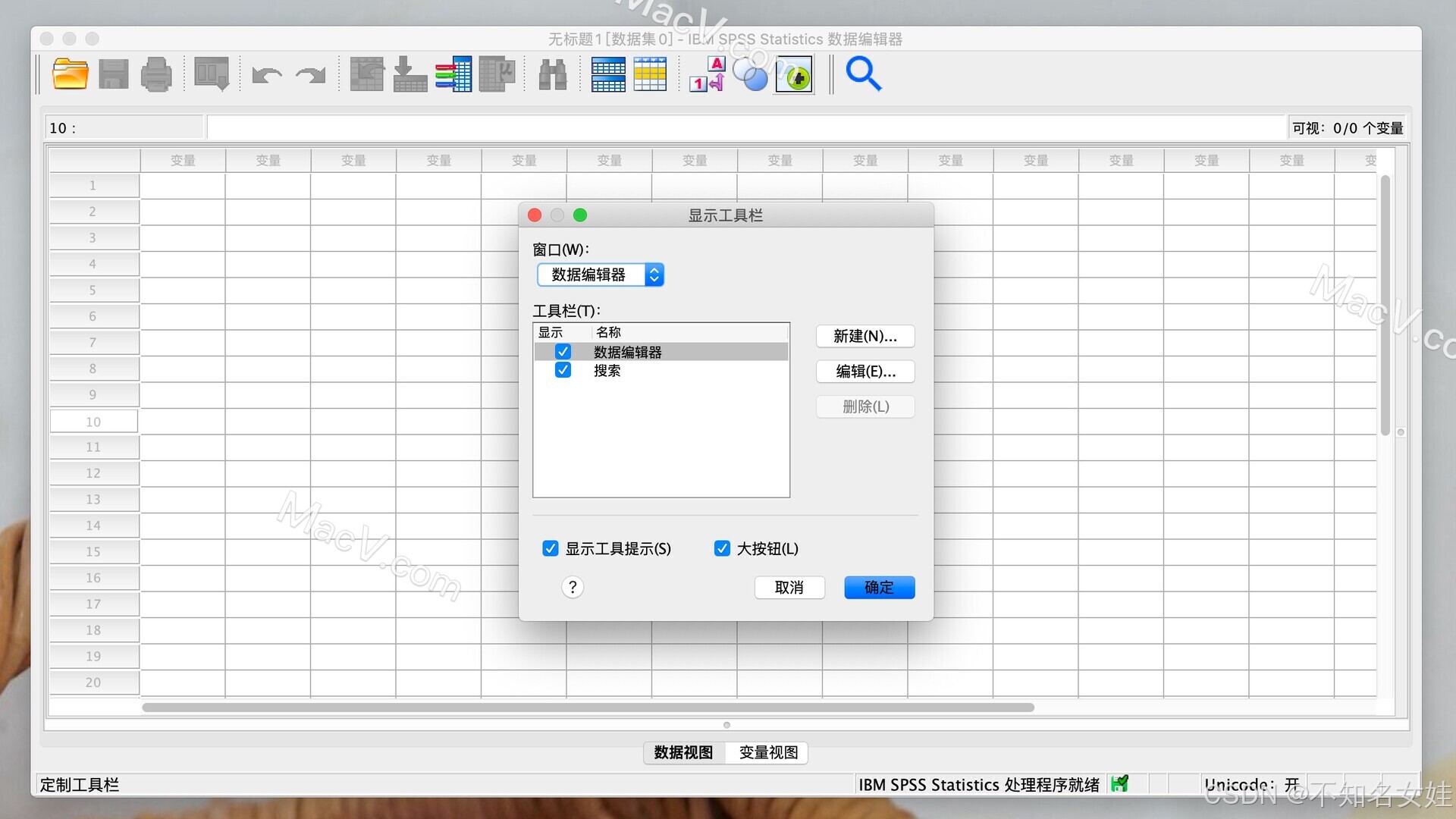Click the 编辑(E)... button

[x=865, y=371]
